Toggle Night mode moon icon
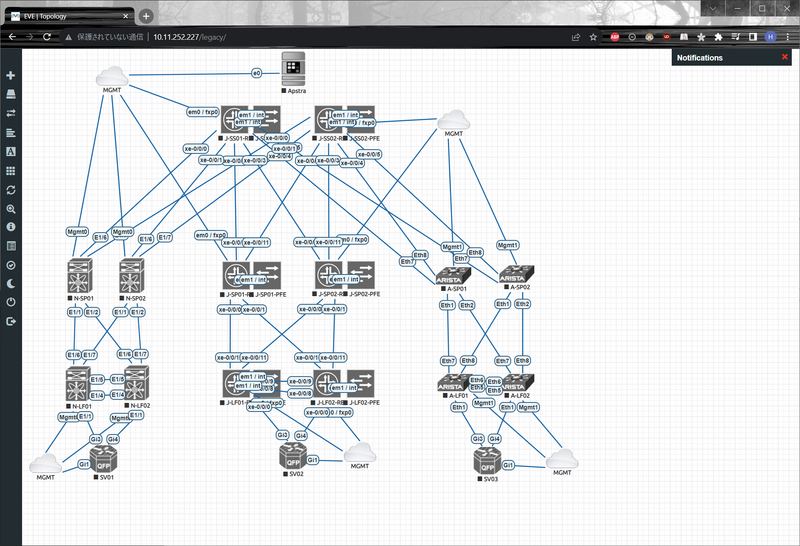Image resolution: width=800 pixels, height=546 pixels. coord(11,284)
